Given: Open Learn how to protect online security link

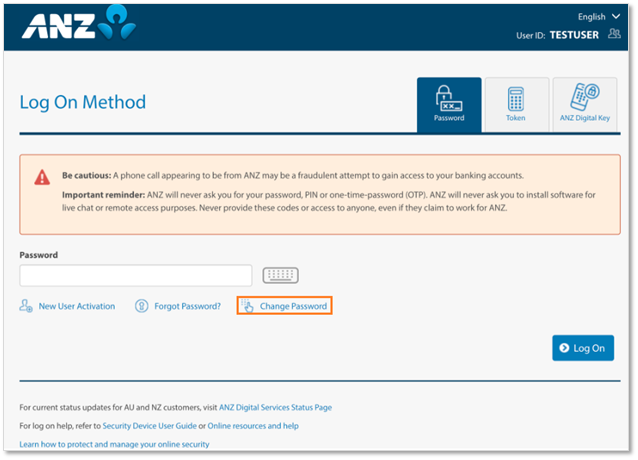Looking at the screenshot, I should (x=114, y=444).
